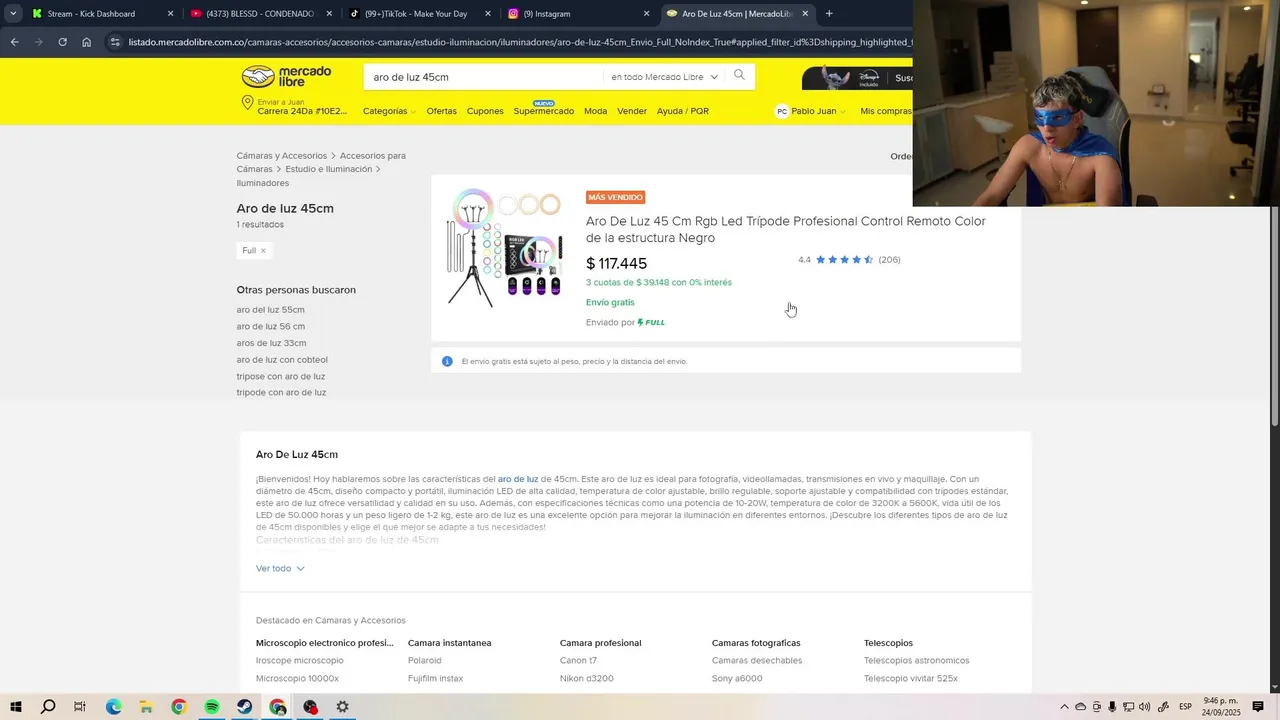Close the Aro De Luz 45cm tab
This screenshot has height=720, width=1280.
(x=805, y=14)
